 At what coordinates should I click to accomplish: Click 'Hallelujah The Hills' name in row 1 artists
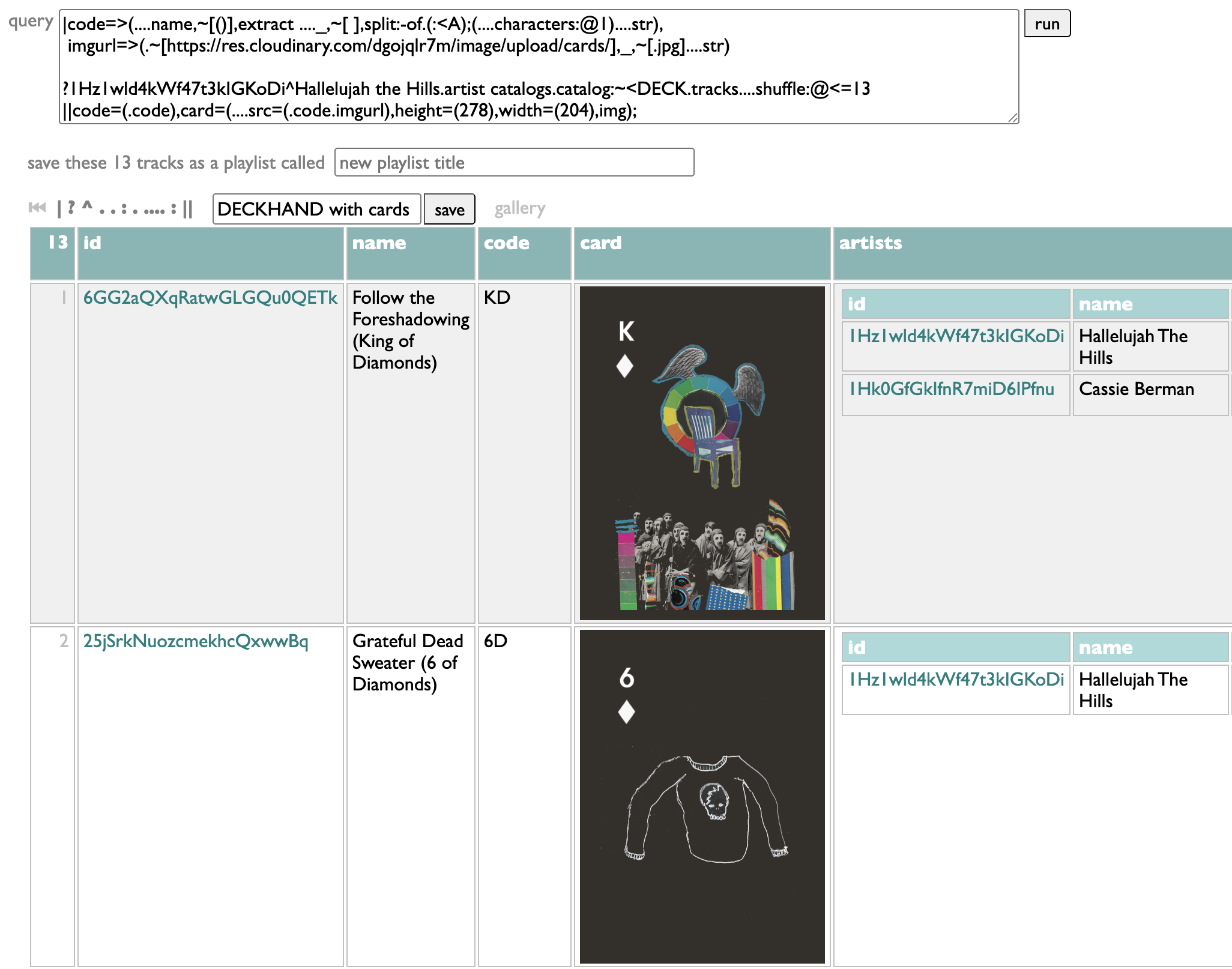coord(1150,346)
